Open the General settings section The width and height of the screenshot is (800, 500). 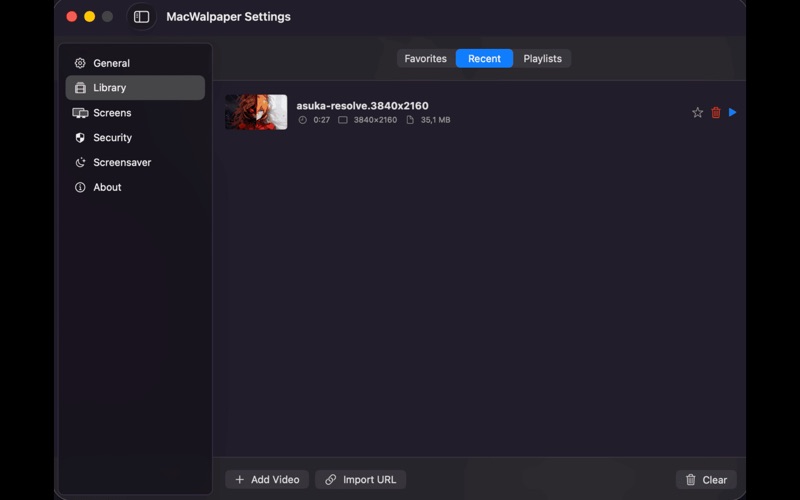pos(135,63)
